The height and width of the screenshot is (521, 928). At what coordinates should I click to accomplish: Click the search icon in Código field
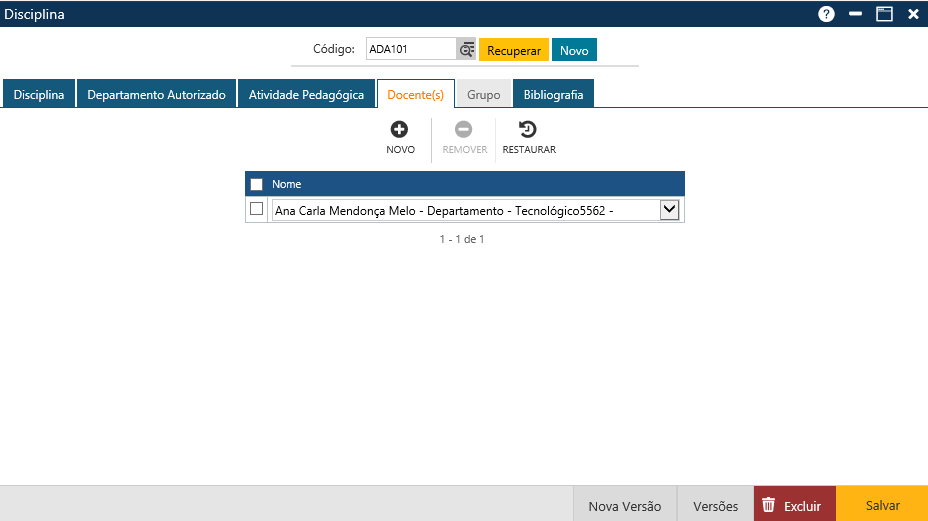466,50
